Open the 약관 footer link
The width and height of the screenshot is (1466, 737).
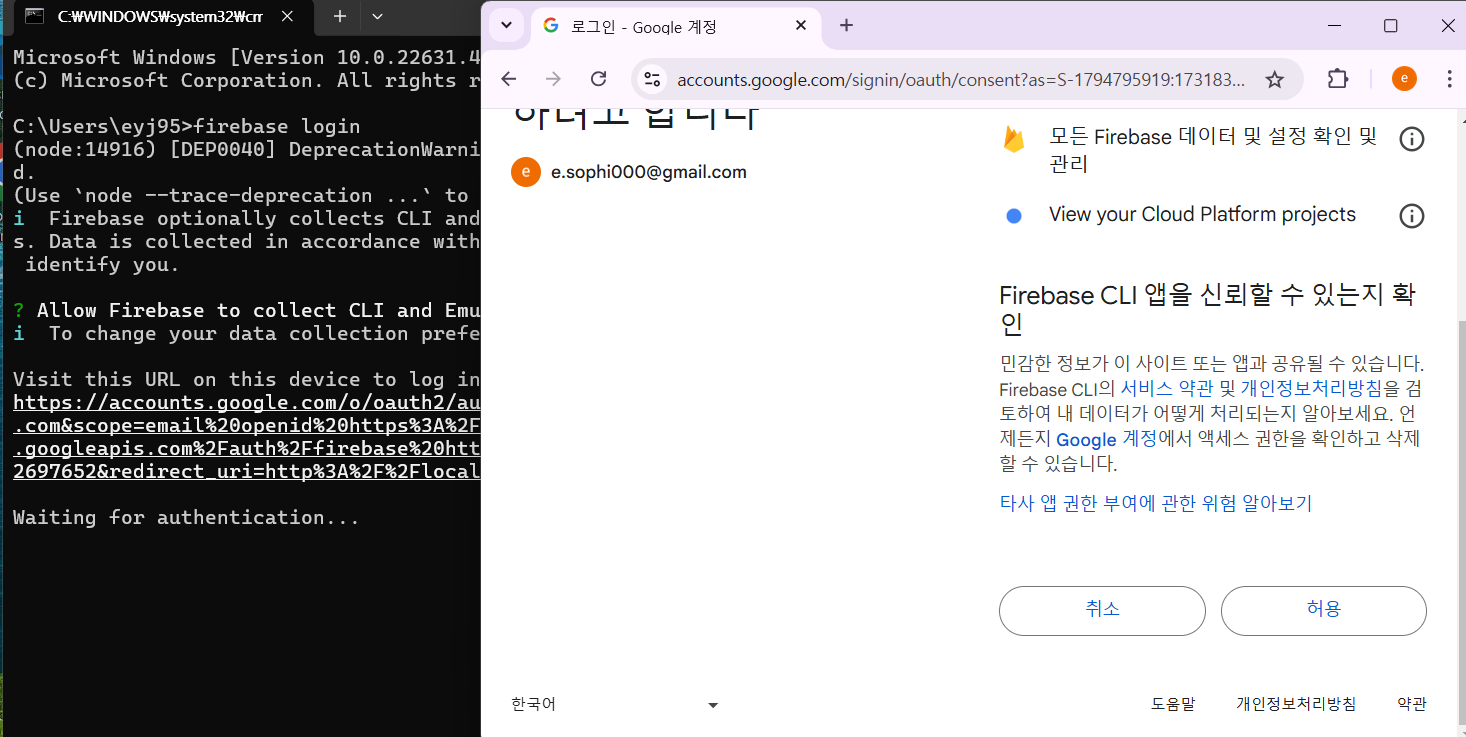click(1412, 704)
